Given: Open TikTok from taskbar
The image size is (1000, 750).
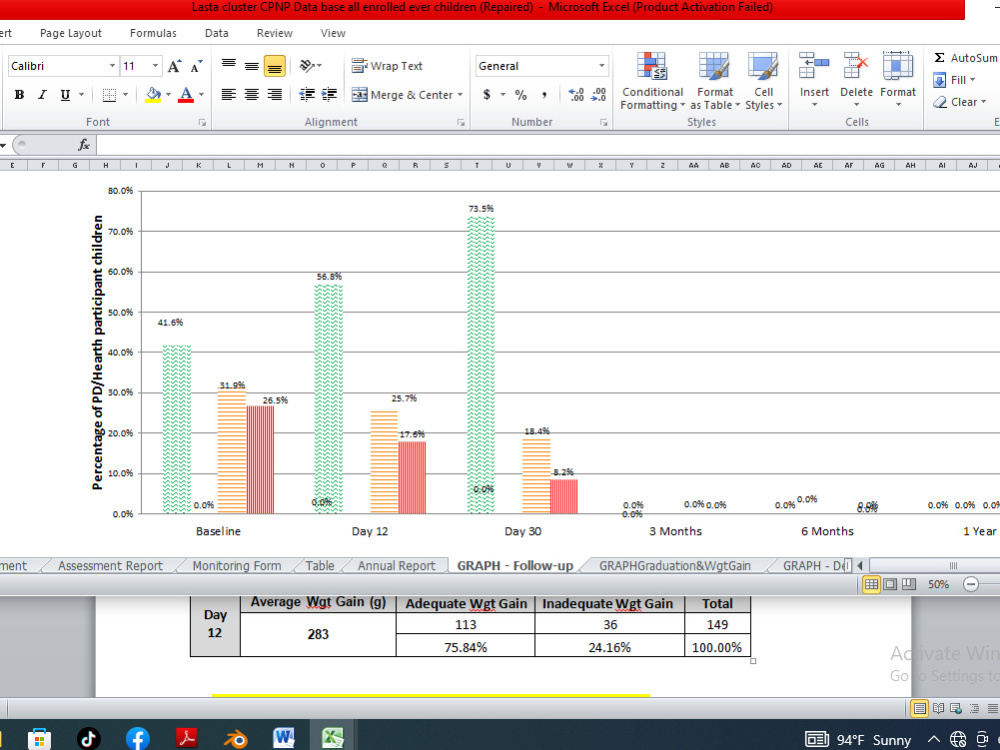Looking at the screenshot, I should point(88,739).
